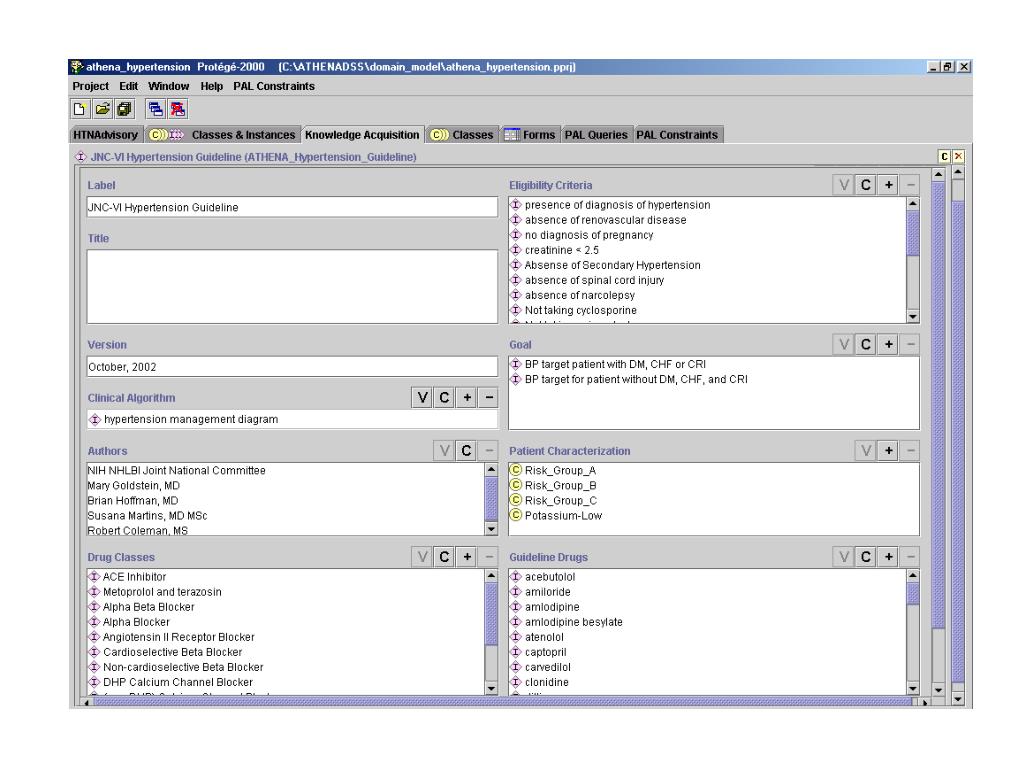Click the cascade windows toolbar icon
1024x768 pixels.
tap(155, 109)
